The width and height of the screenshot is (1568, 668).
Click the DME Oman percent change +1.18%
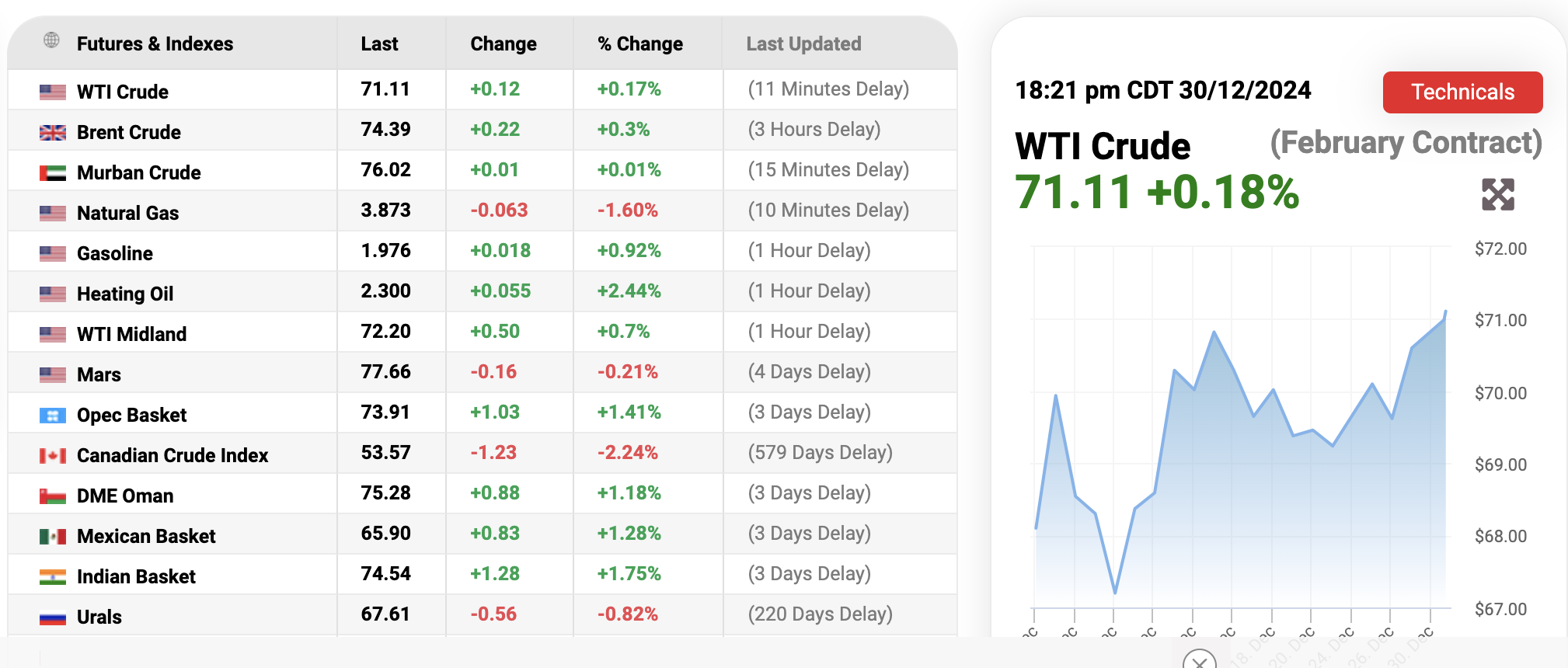pos(629,493)
